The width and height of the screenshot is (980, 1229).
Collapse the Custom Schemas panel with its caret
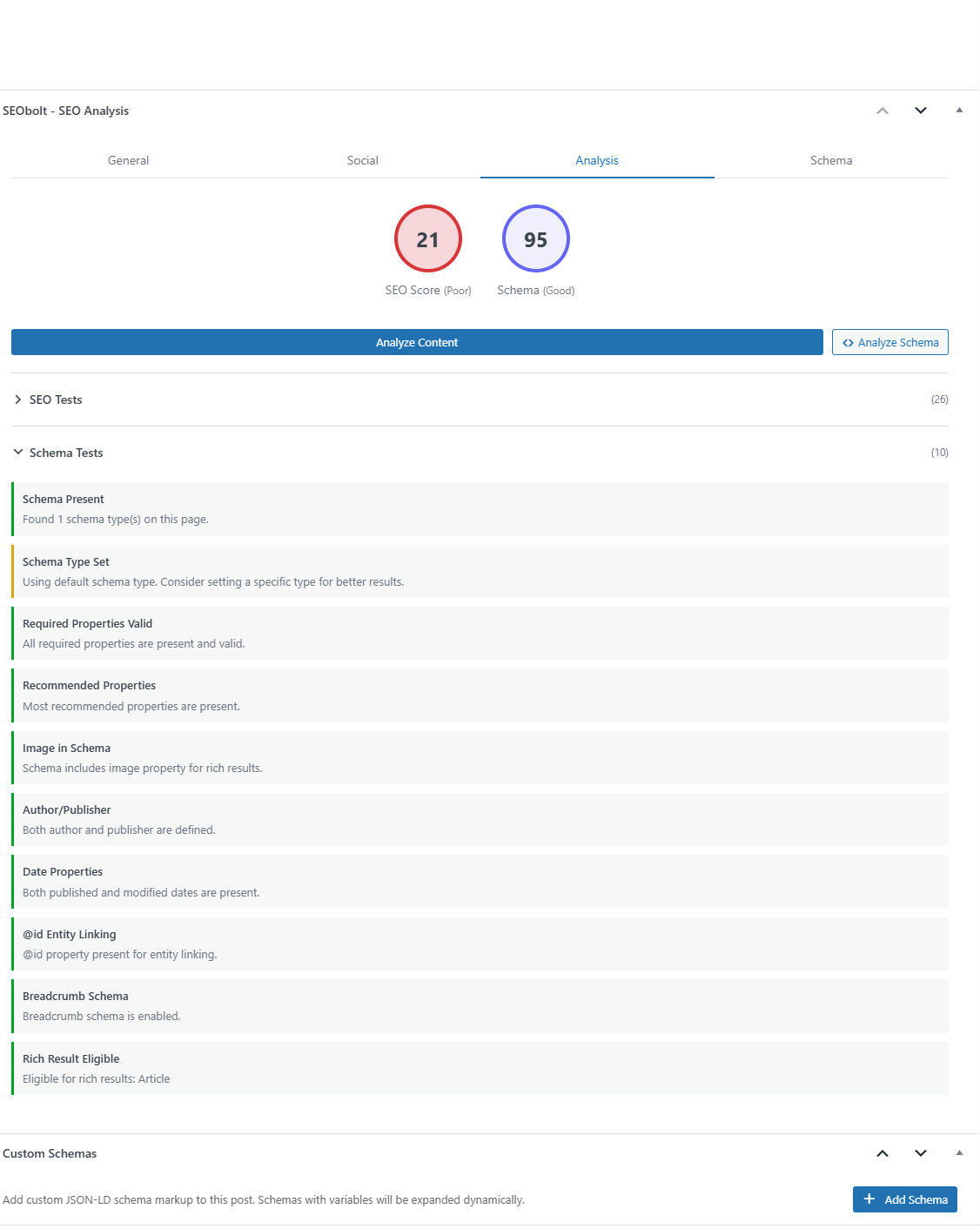click(x=958, y=1153)
